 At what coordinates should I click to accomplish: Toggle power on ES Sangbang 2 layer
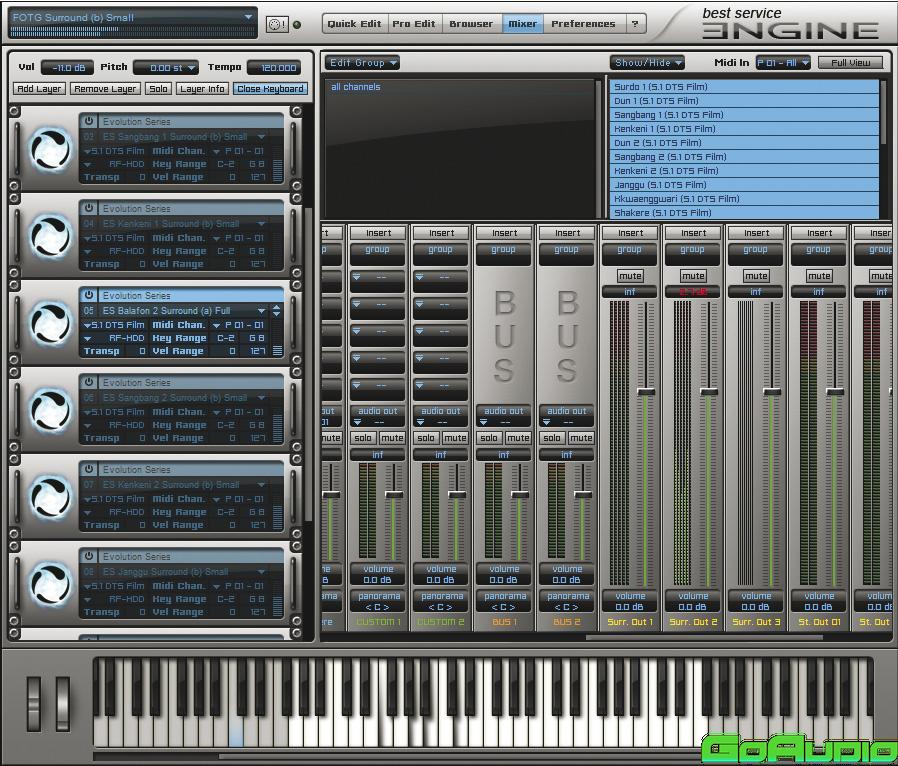(89, 382)
